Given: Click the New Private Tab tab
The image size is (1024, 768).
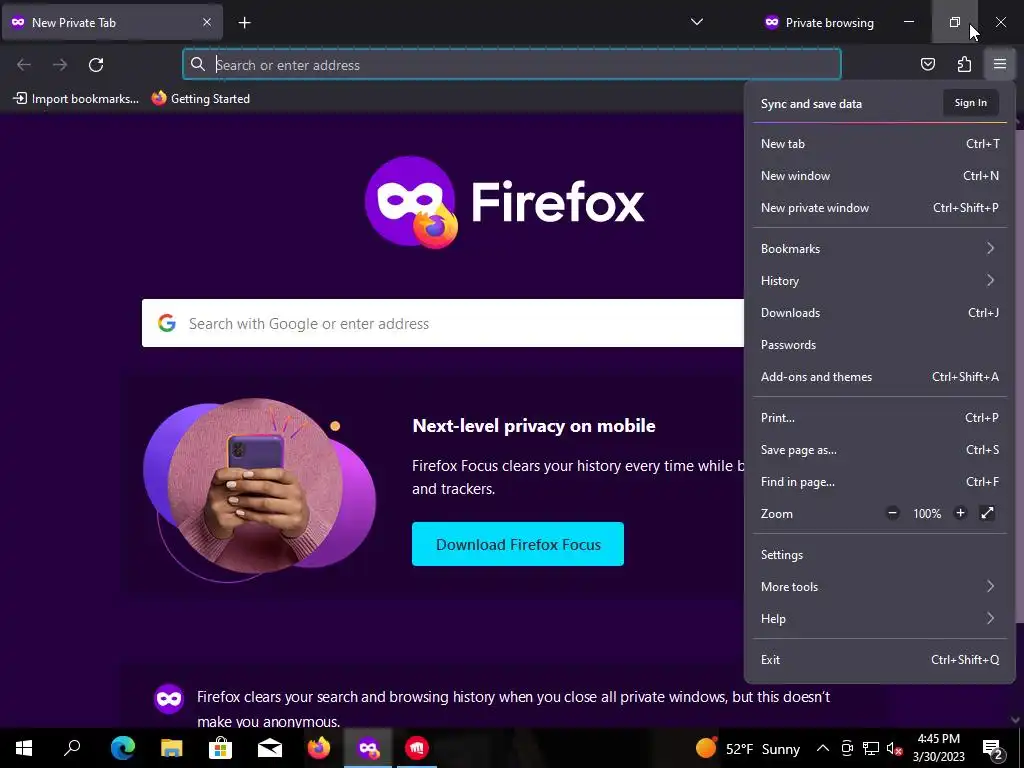Looking at the screenshot, I should pos(112,23).
